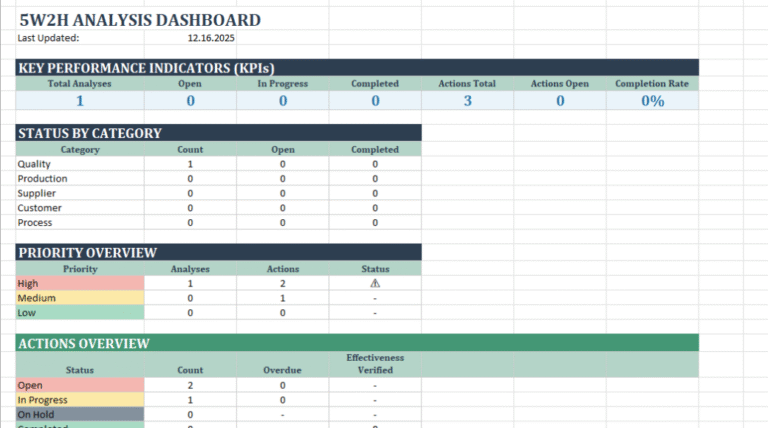Select the Actions Open header cell
This screenshot has width=768, height=428.
560,84
